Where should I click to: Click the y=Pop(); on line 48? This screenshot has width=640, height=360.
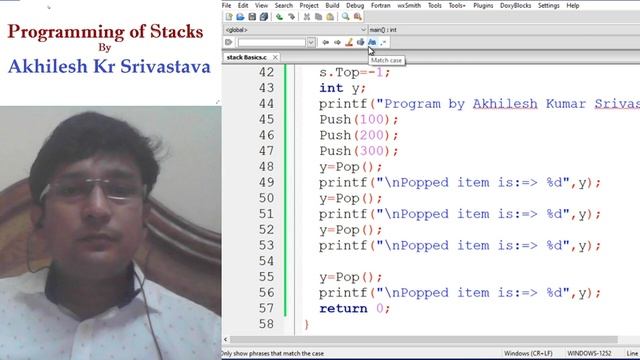point(351,167)
